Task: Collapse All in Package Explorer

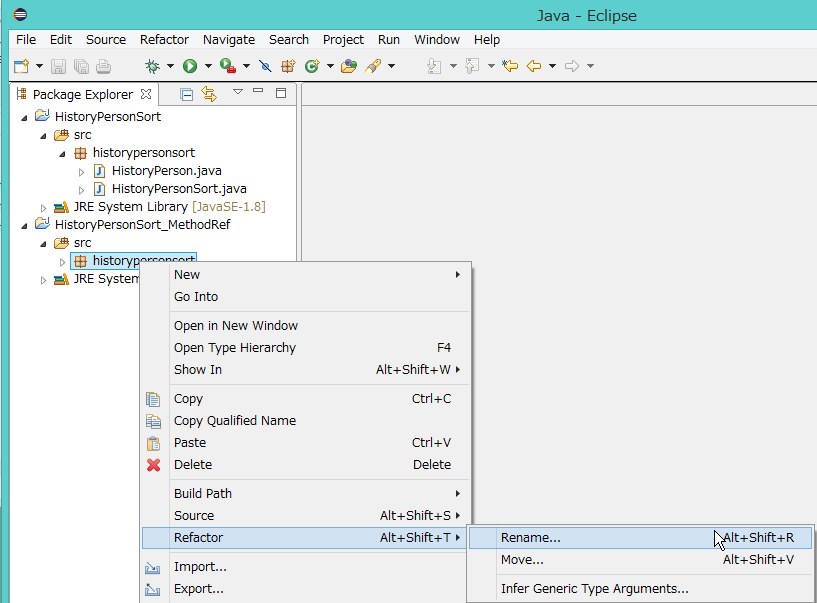Action: pos(186,94)
